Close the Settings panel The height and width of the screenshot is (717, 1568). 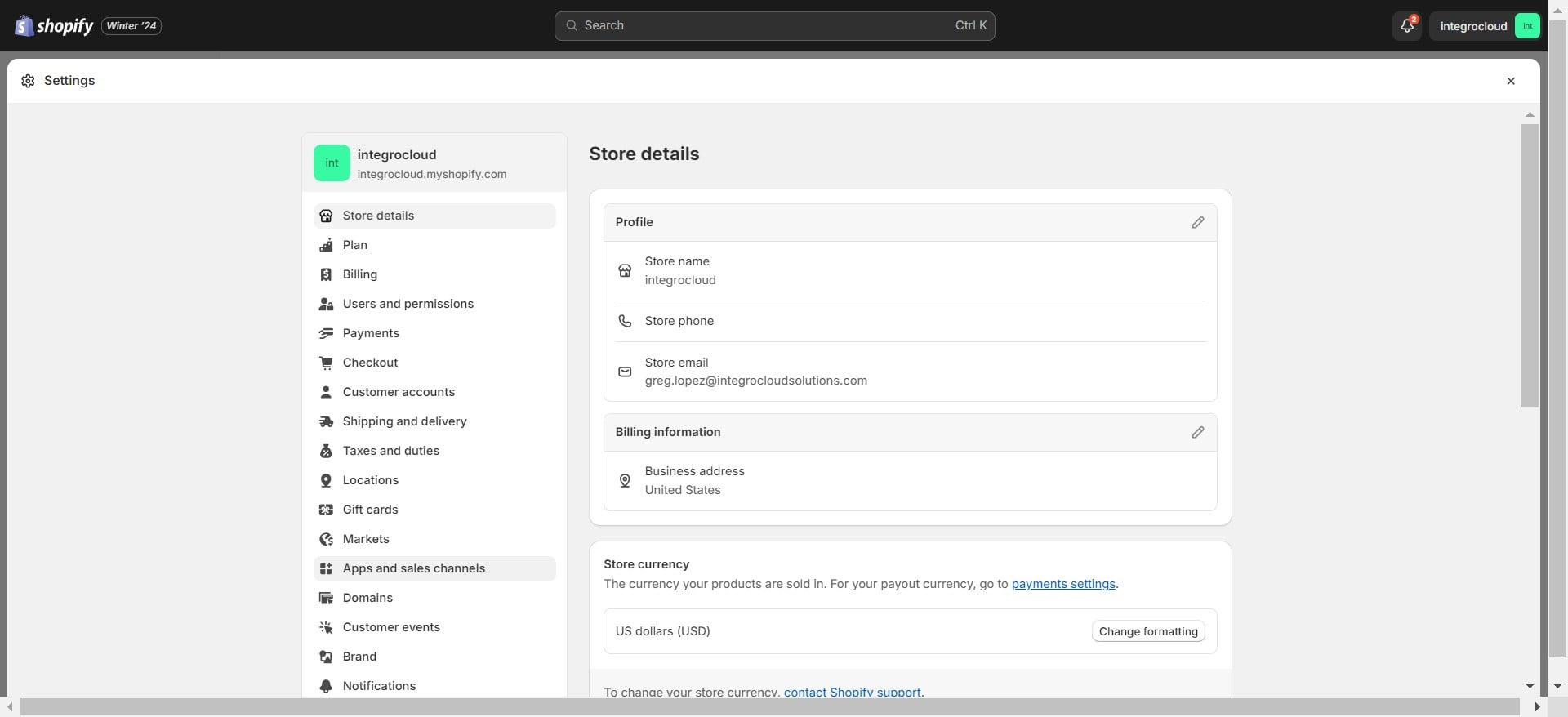pyautogui.click(x=1510, y=81)
